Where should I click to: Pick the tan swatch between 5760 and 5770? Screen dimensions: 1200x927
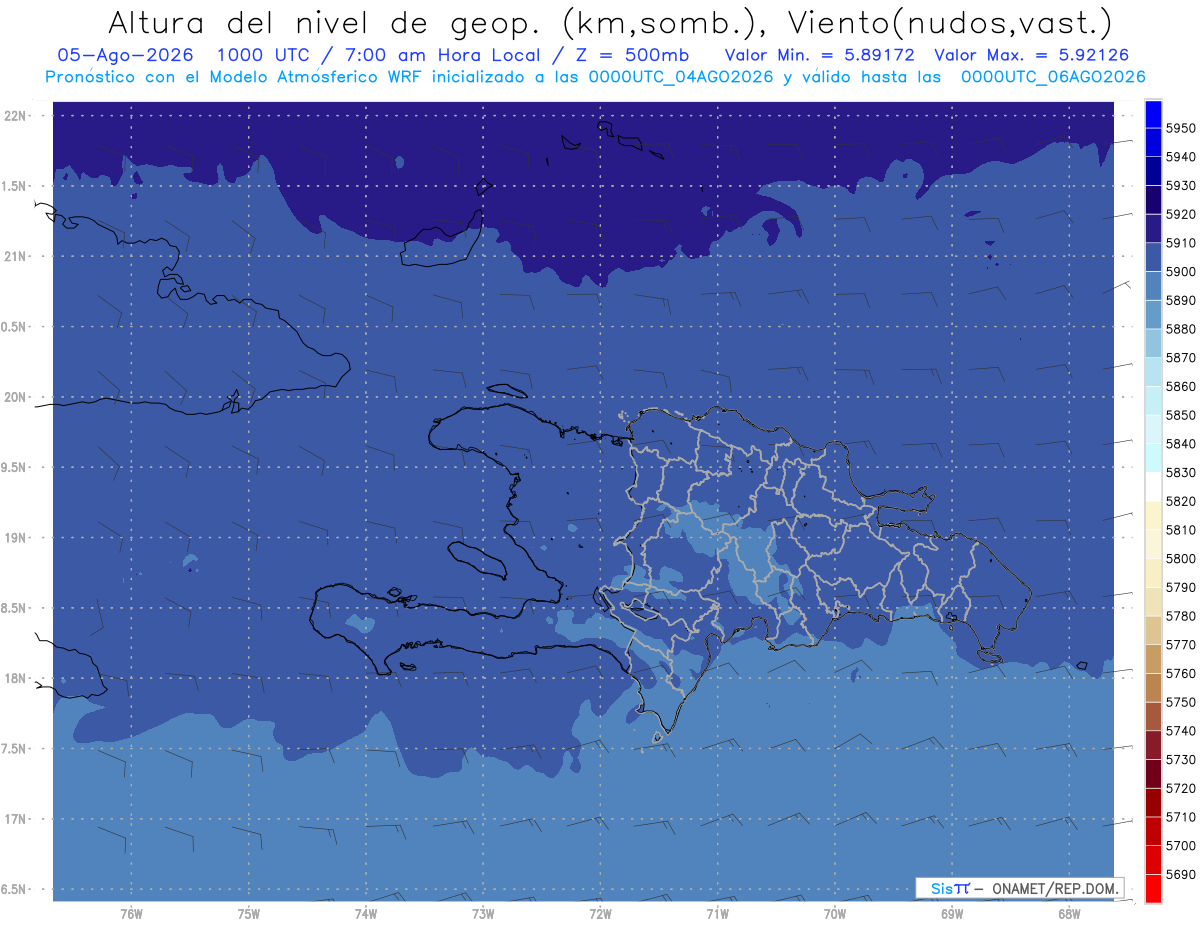tap(1153, 659)
